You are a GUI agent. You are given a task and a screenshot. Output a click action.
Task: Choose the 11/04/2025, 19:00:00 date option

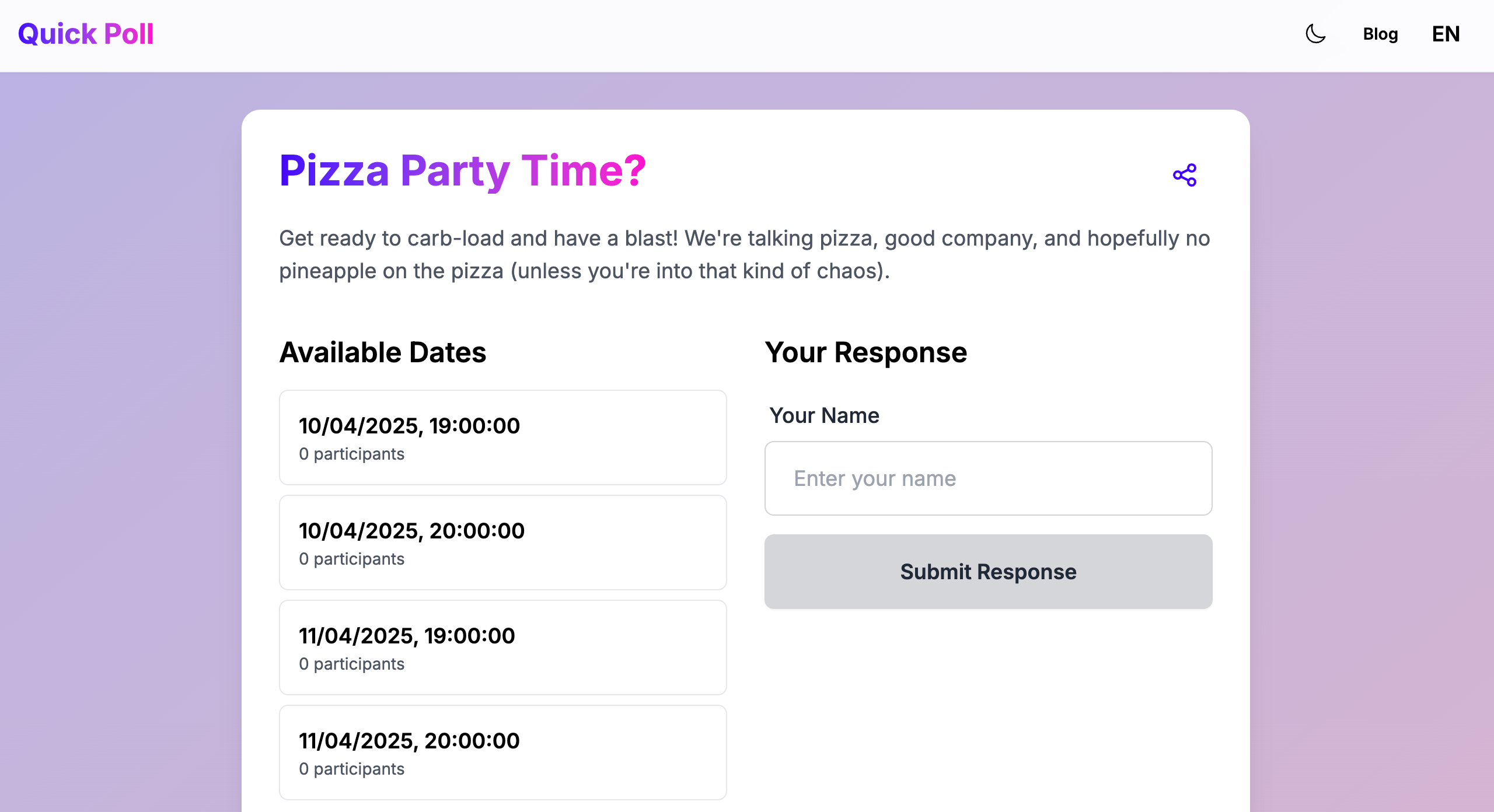coord(502,647)
